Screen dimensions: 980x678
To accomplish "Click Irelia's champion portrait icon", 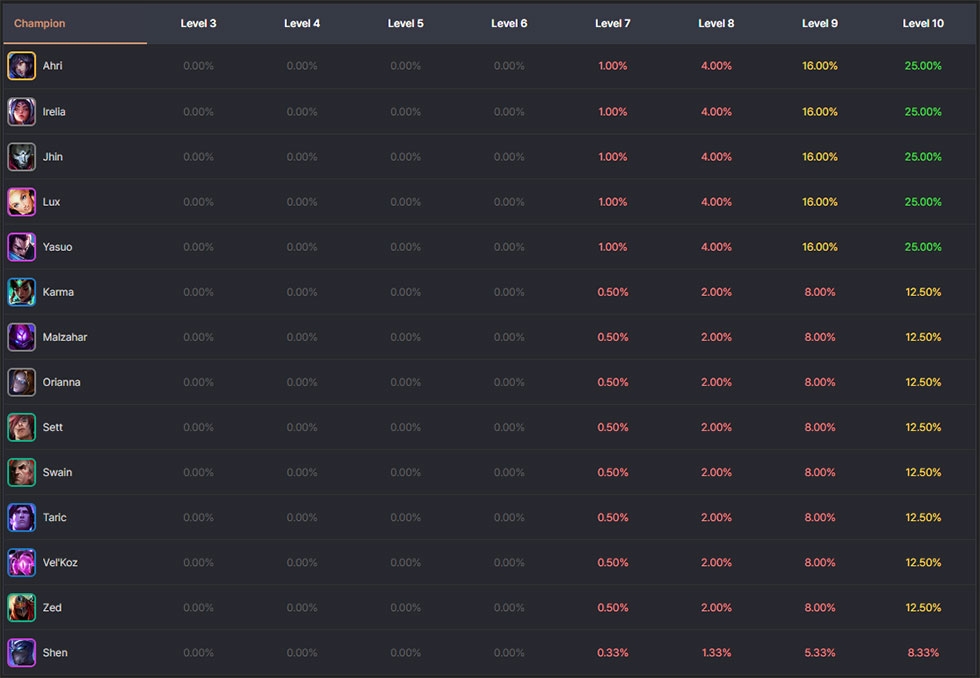I will [21, 112].
